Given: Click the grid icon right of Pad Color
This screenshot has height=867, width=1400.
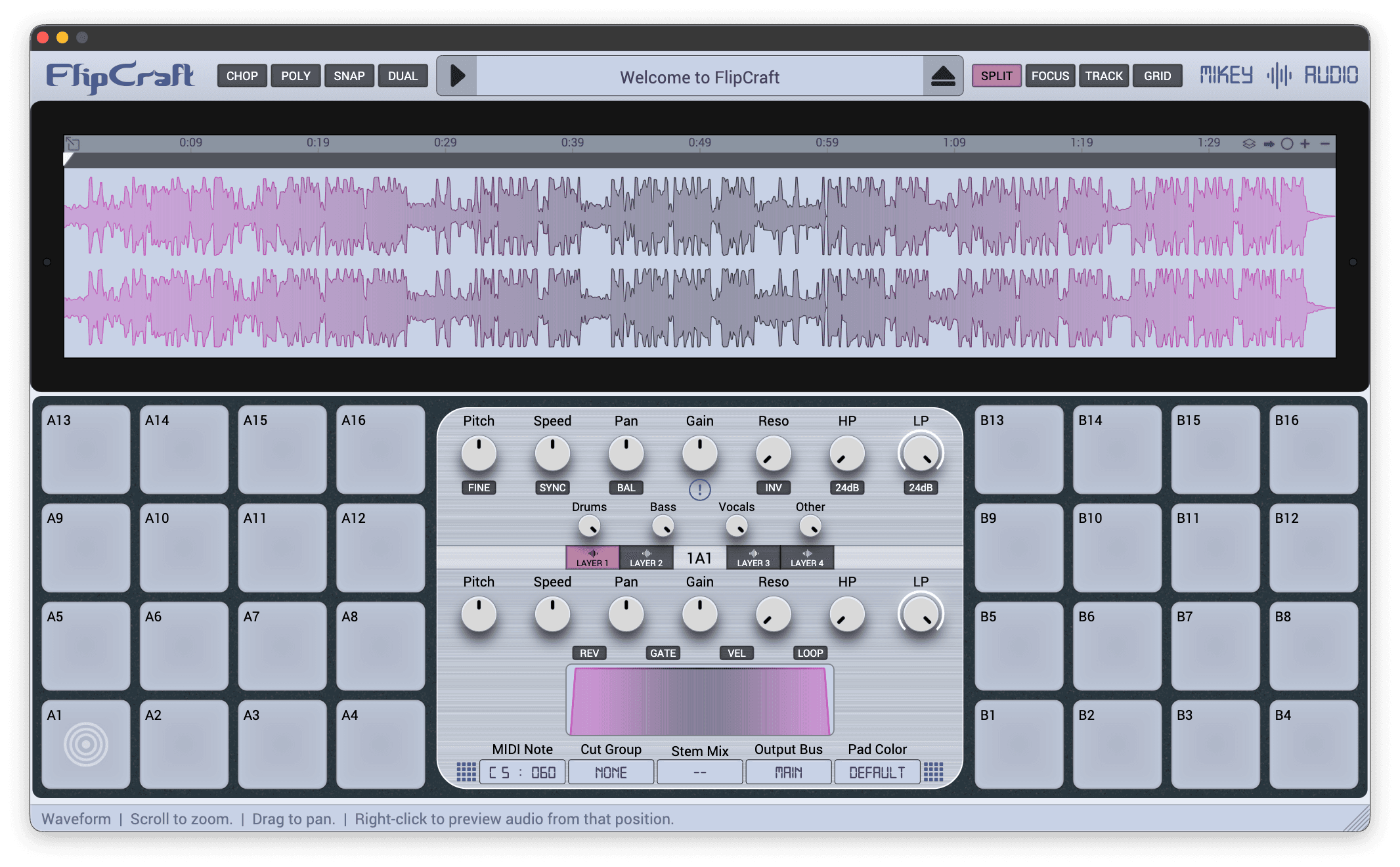Looking at the screenshot, I should coord(933,772).
